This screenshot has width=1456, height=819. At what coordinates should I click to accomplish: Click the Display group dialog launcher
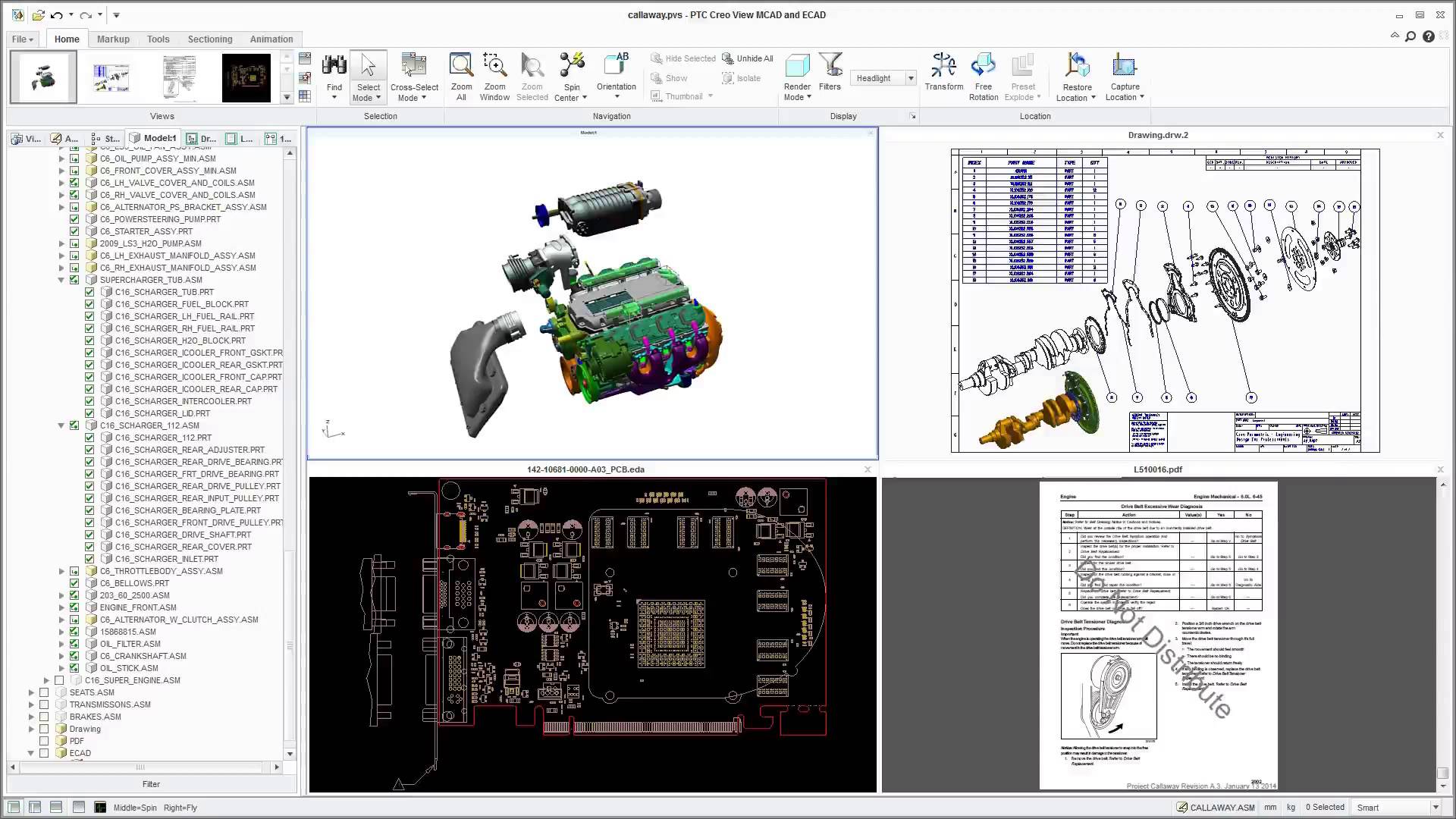[x=913, y=116]
